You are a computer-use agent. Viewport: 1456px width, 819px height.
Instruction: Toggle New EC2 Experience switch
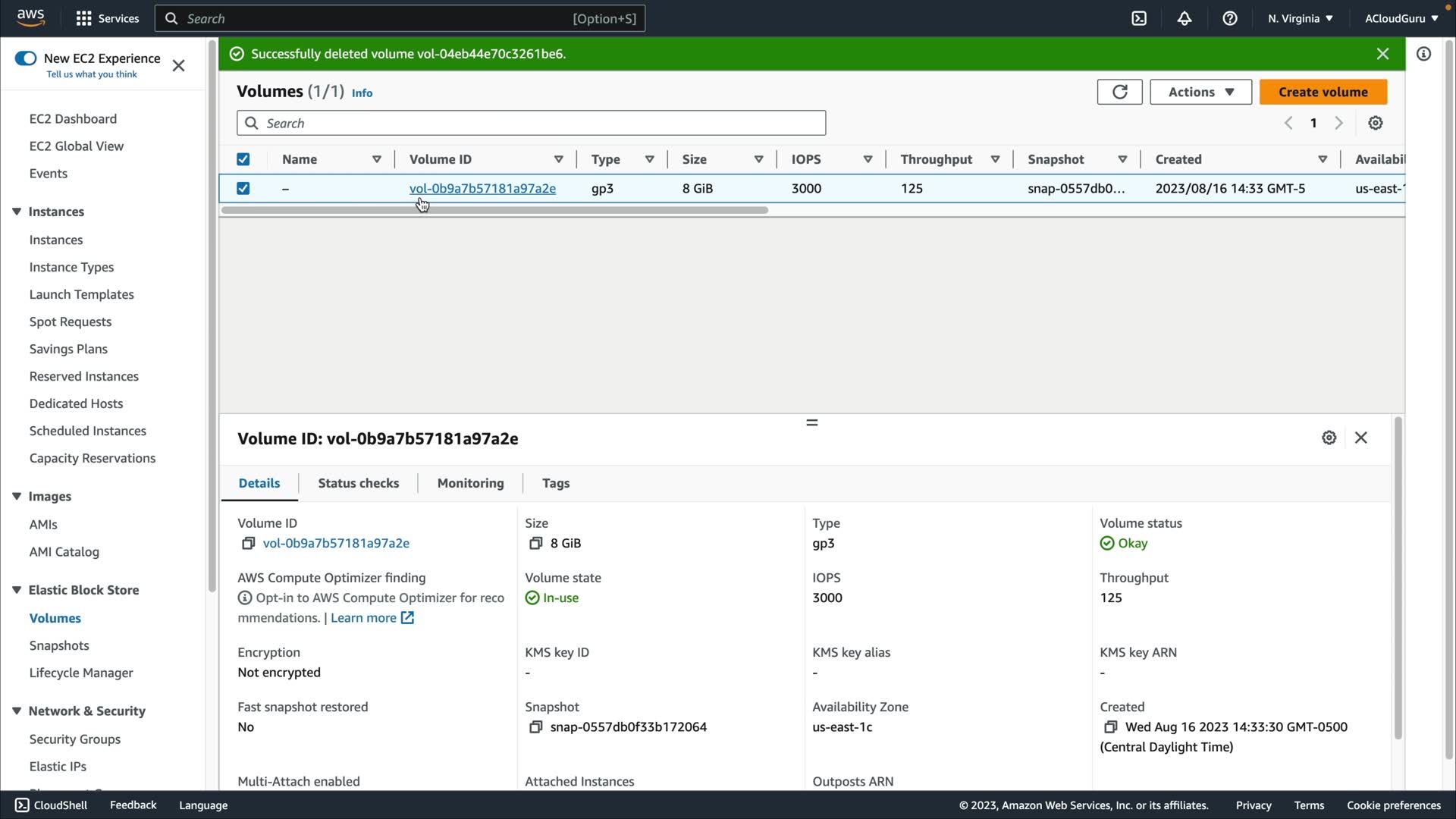[x=26, y=58]
